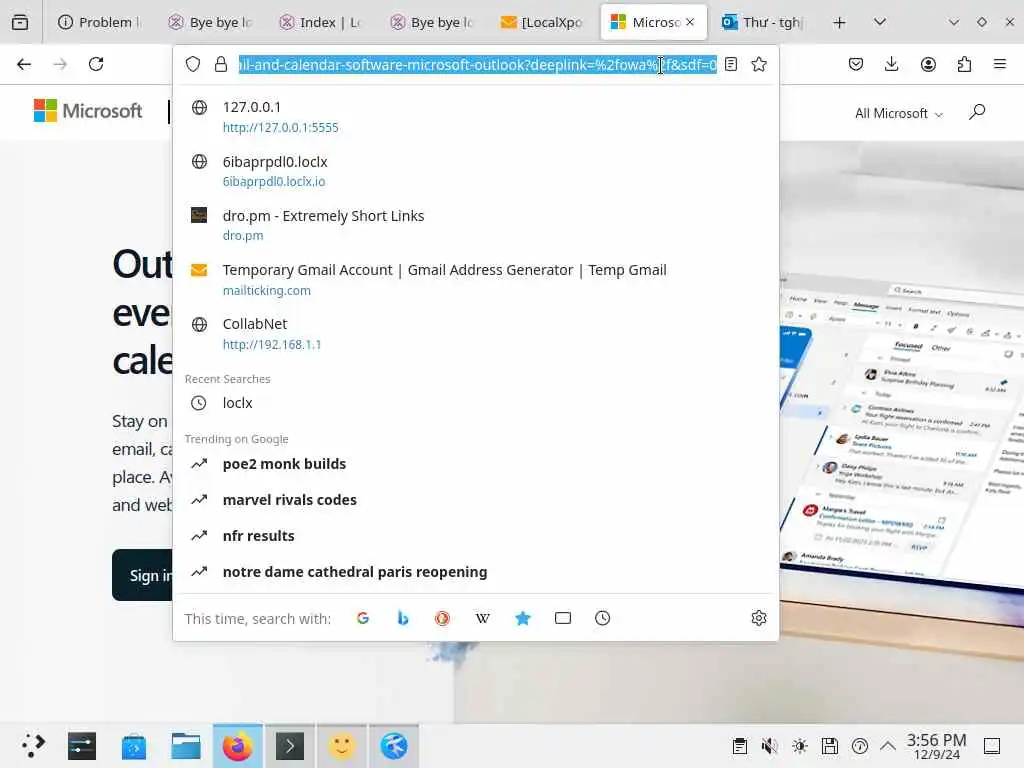Open Save to Pocket button

(x=856, y=64)
